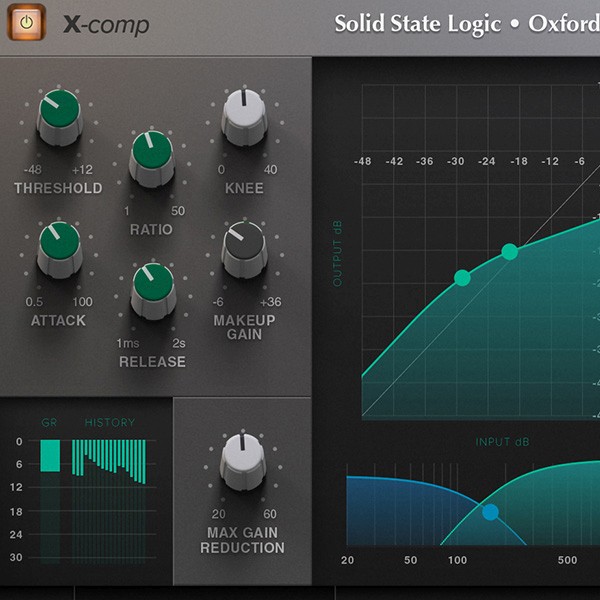
Task: Click the 2s maximum release value
Action: pyautogui.click(x=179, y=343)
